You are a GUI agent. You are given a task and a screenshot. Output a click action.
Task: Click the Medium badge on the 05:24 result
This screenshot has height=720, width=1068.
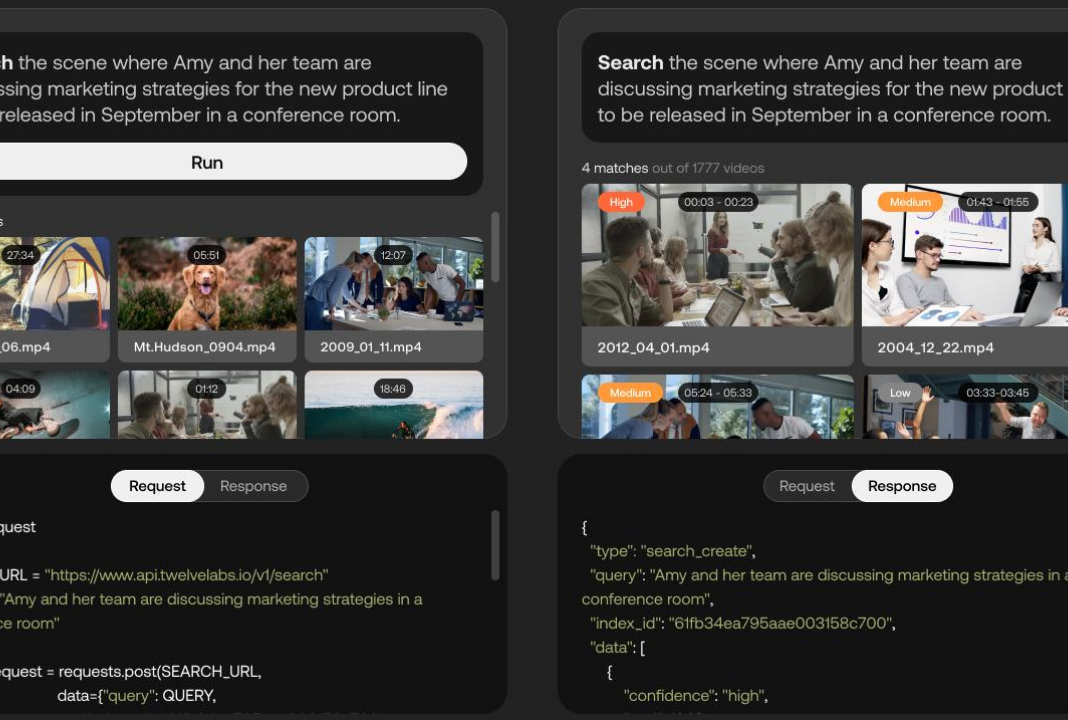630,392
